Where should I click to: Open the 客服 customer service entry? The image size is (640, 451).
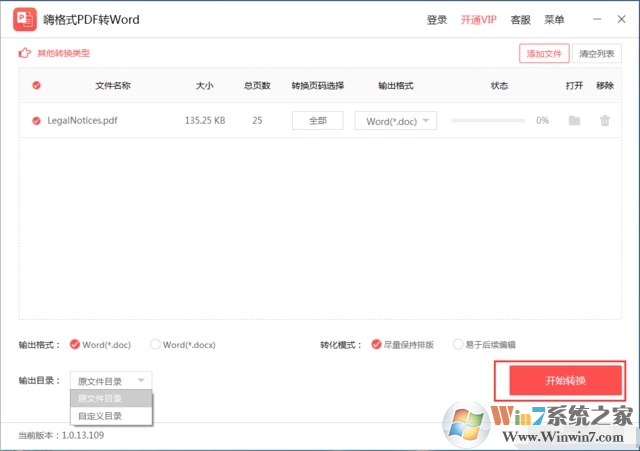tap(520, 20)
